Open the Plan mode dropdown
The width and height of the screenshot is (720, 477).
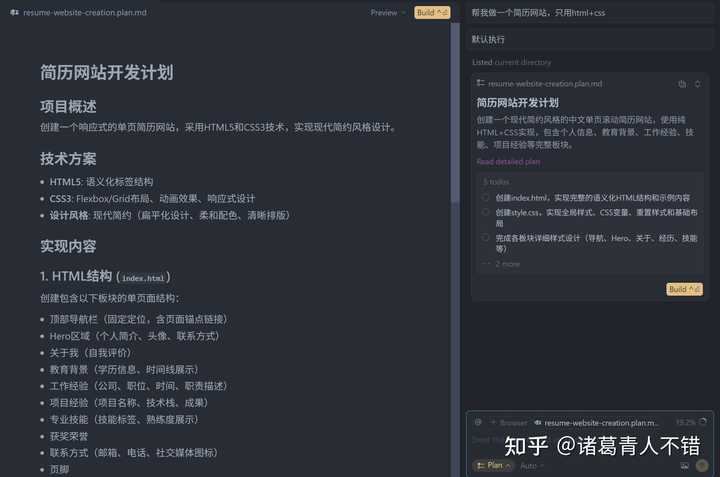click(x=494, y=466)
